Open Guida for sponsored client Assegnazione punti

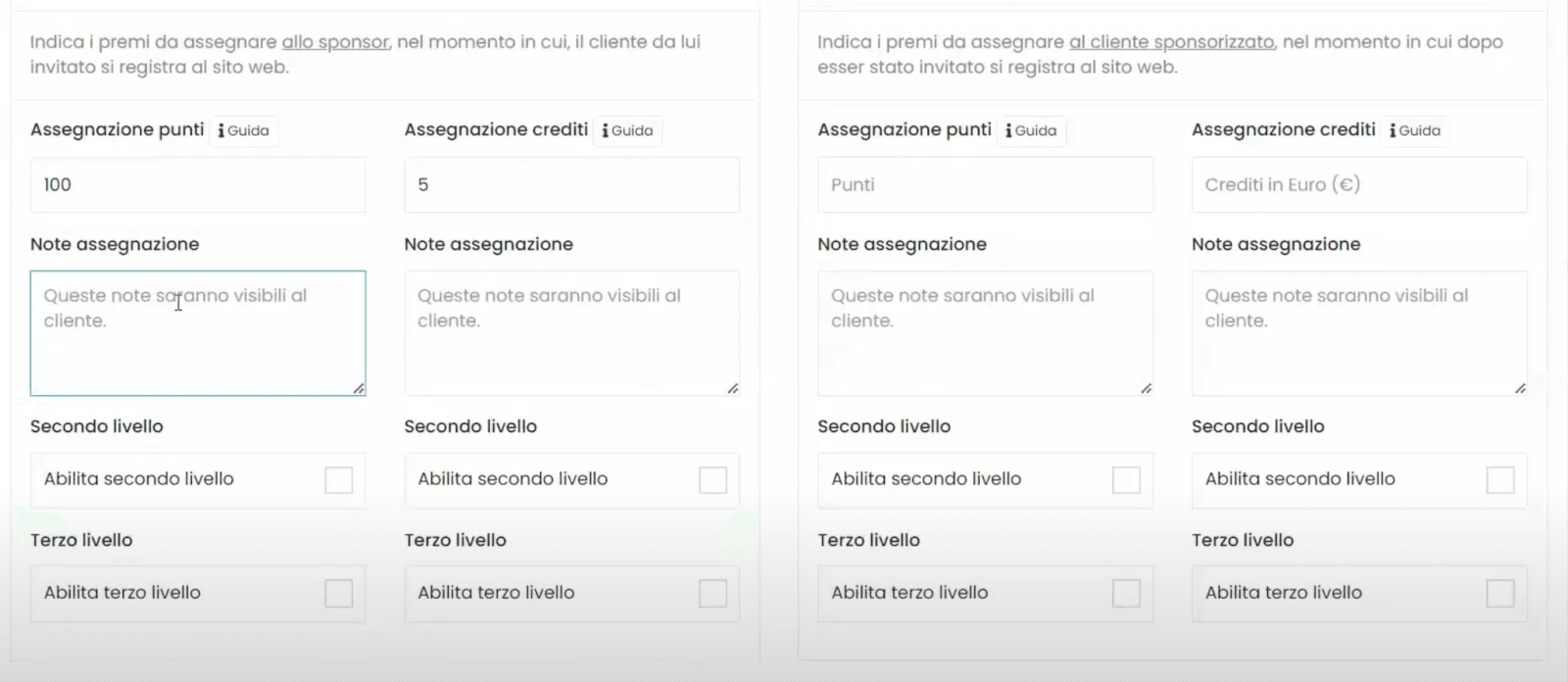click(x=1032, y=131)
